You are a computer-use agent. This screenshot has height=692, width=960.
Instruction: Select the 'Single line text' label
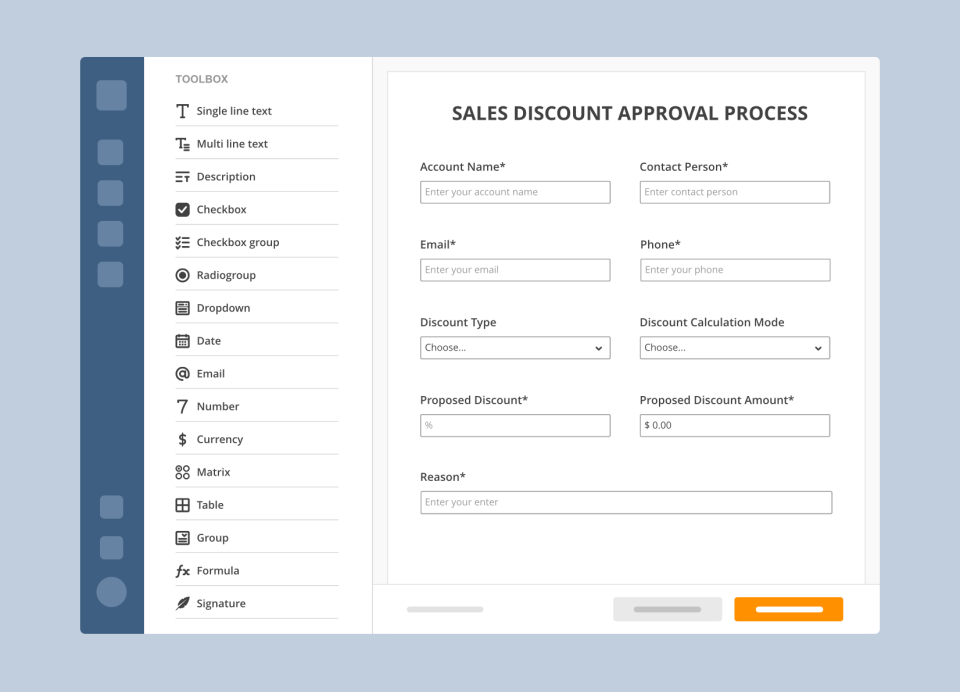(234, 111)
